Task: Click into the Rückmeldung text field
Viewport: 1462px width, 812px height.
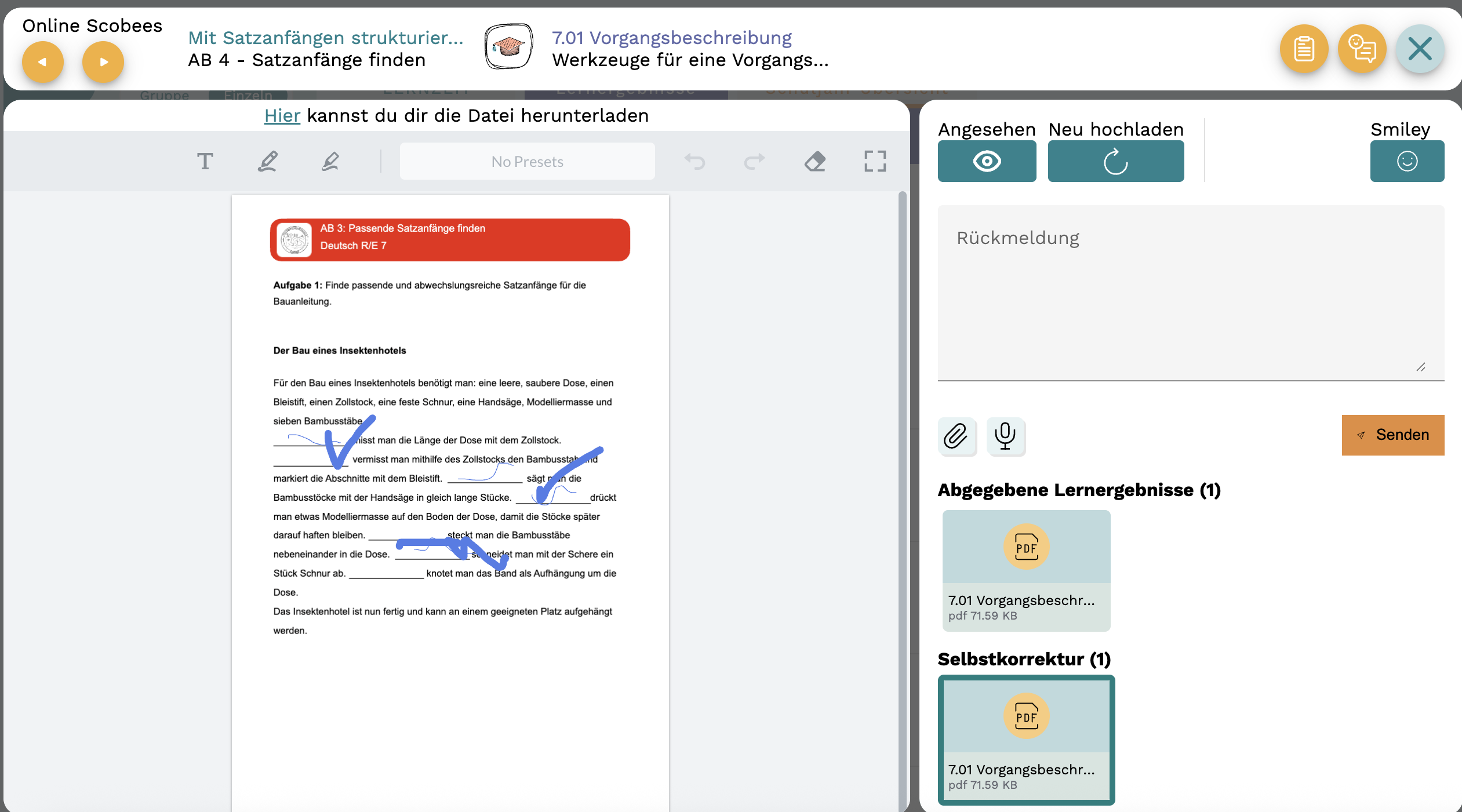Action: [x=1190, y=293]
